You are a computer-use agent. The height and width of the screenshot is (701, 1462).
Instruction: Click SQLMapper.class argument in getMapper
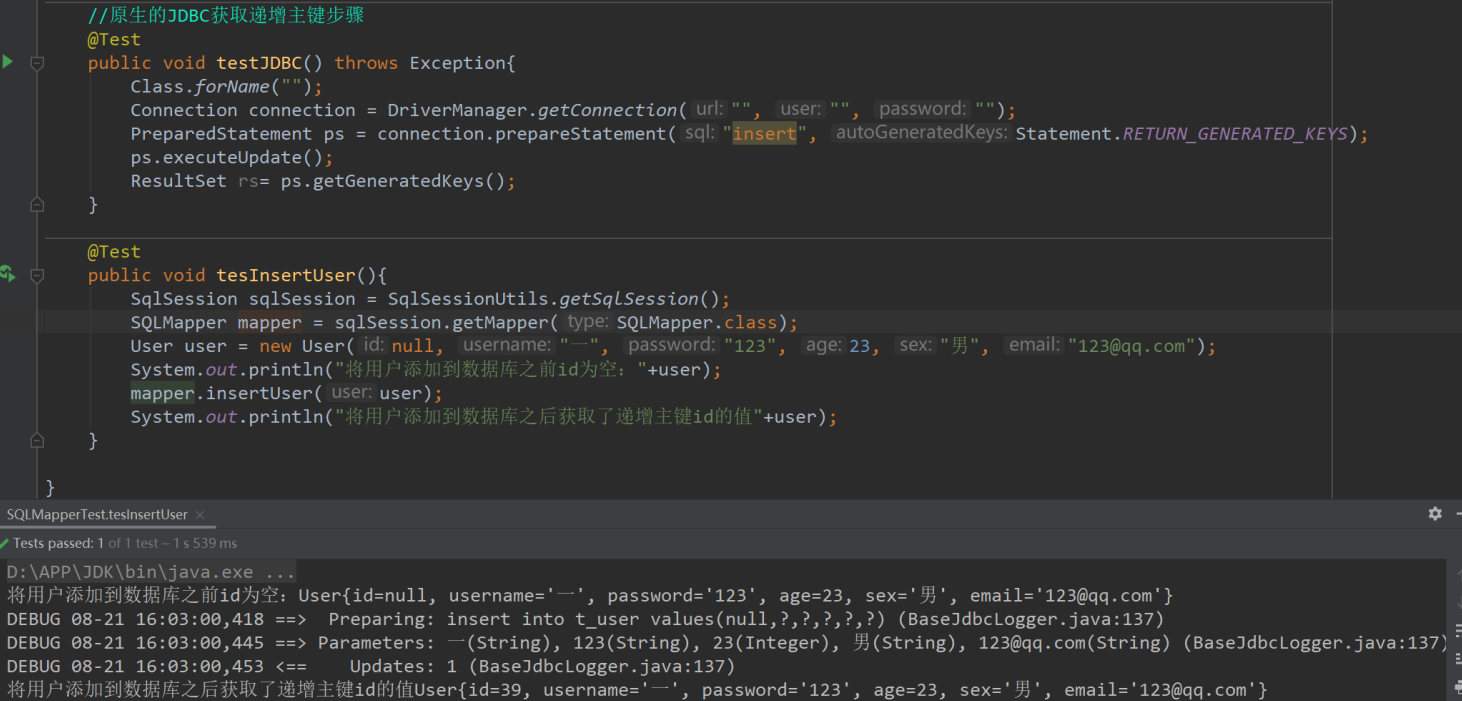696,323
